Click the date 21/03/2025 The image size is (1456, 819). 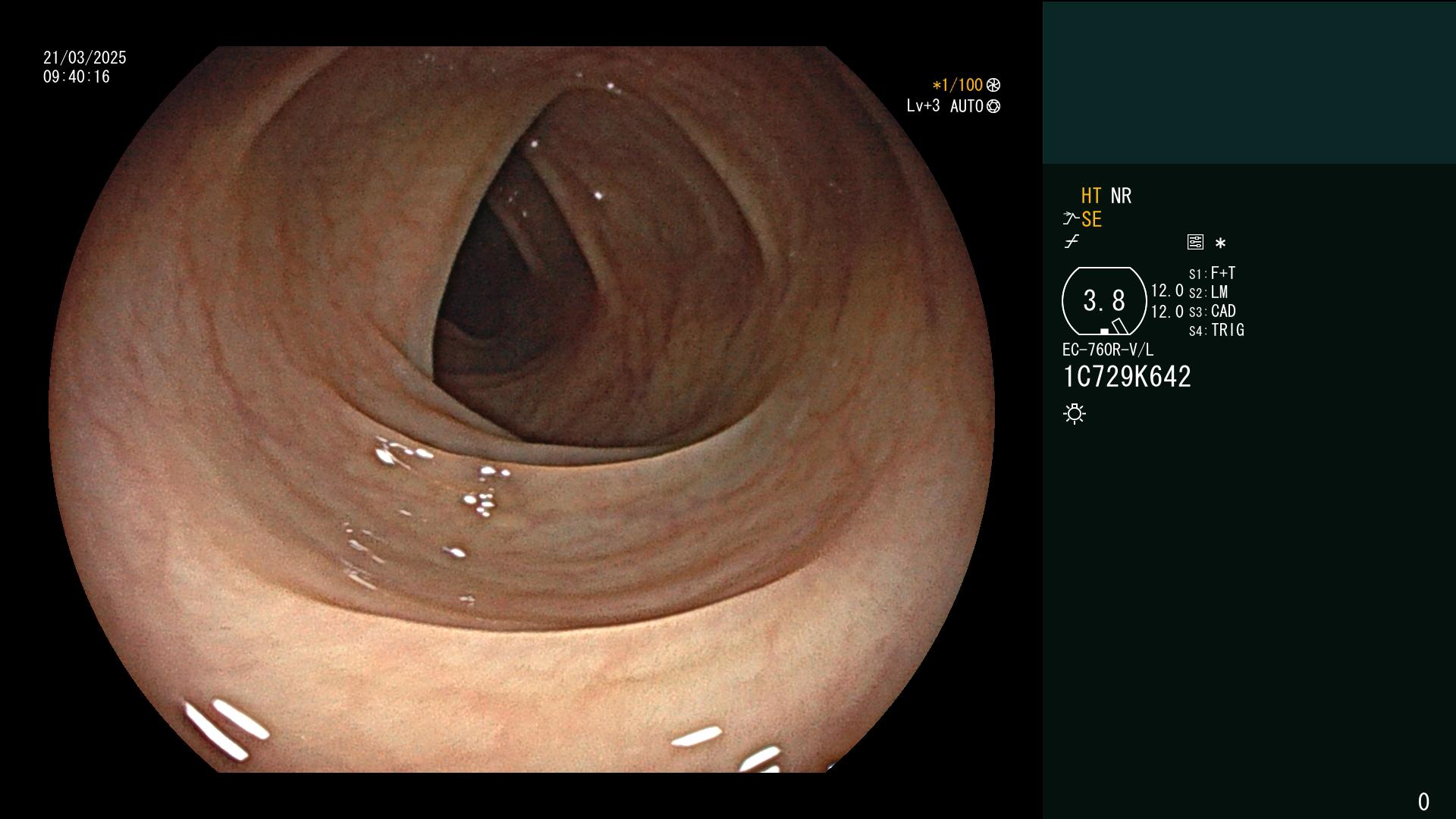pos(85,58)
